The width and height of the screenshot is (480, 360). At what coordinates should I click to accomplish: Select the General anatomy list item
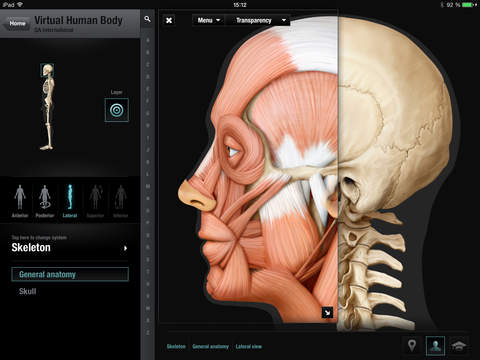tap(70, 274)
